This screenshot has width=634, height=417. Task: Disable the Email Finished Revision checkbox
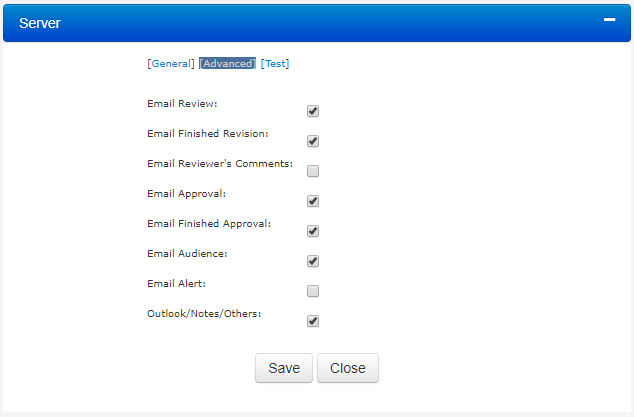click(x=313, y=141)
